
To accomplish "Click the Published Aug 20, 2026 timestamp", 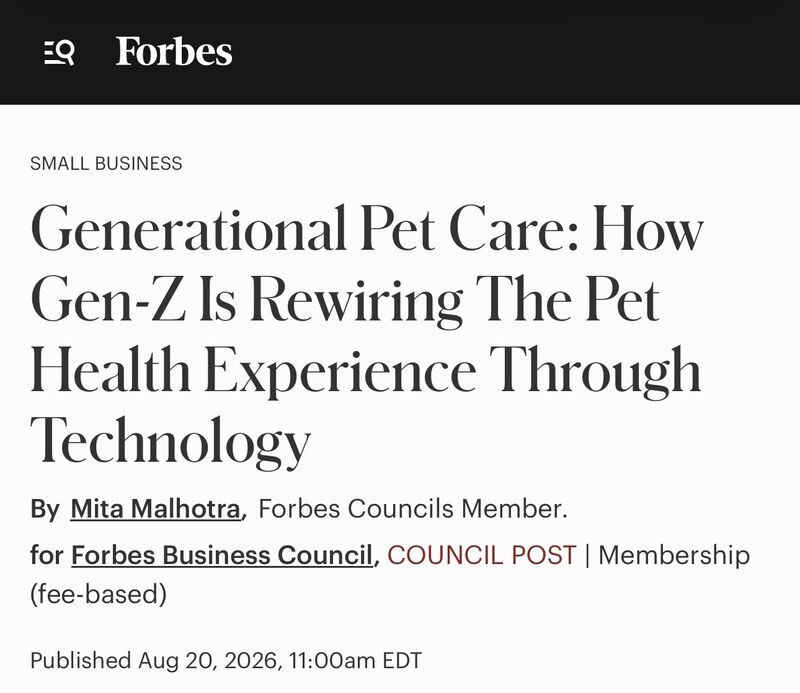I will 226,660.
